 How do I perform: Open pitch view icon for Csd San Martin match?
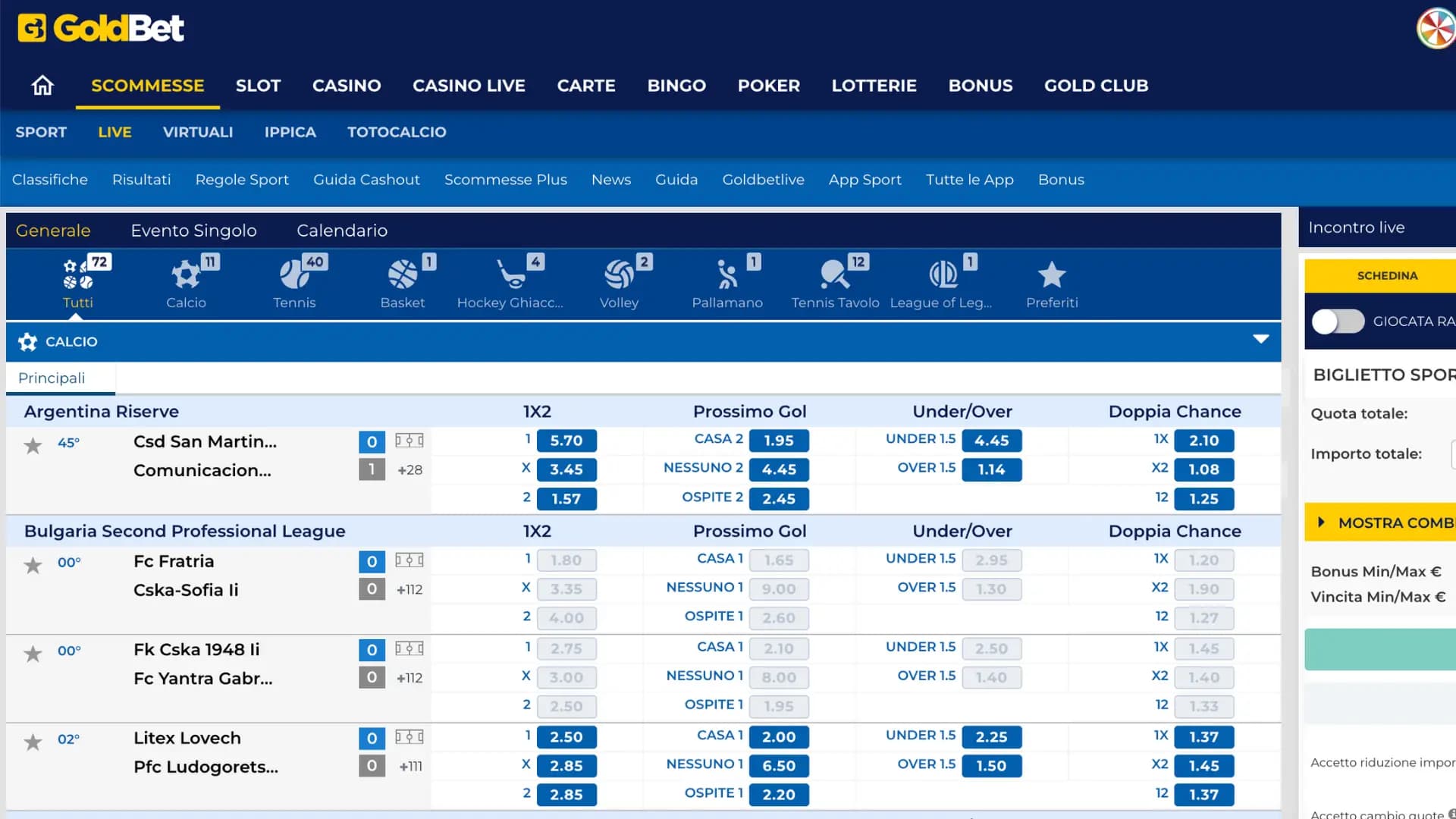409,441
